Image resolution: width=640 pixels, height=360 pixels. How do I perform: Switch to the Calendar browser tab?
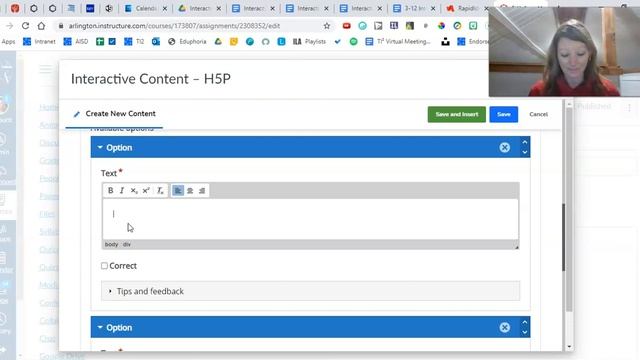tap(146, 8)
